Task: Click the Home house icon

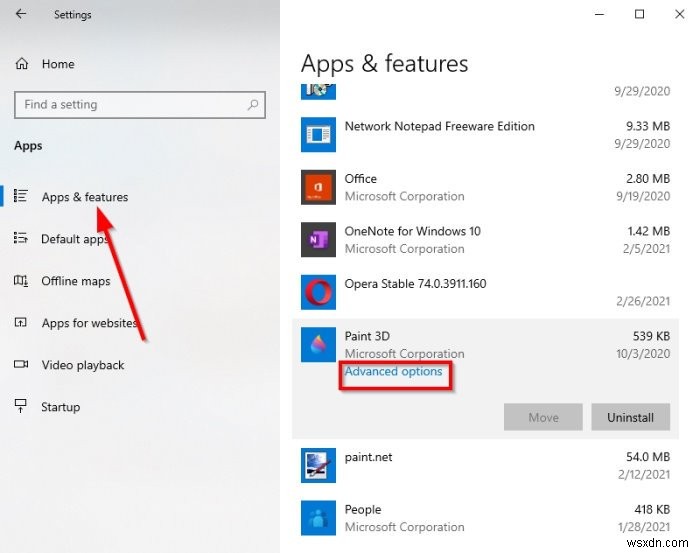Action: point(21,64)
